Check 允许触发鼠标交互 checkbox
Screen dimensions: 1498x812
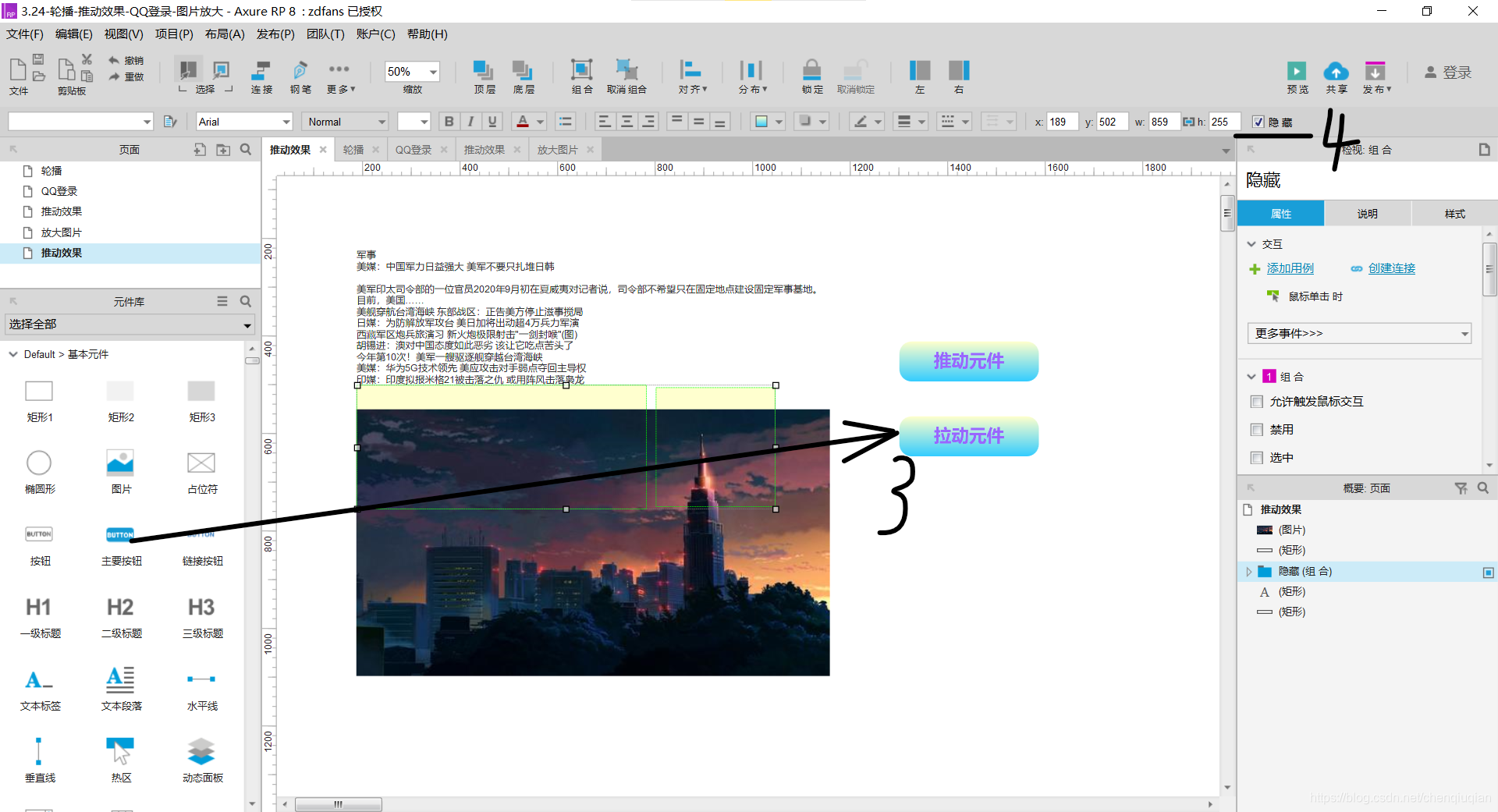tap(1257, 402)
